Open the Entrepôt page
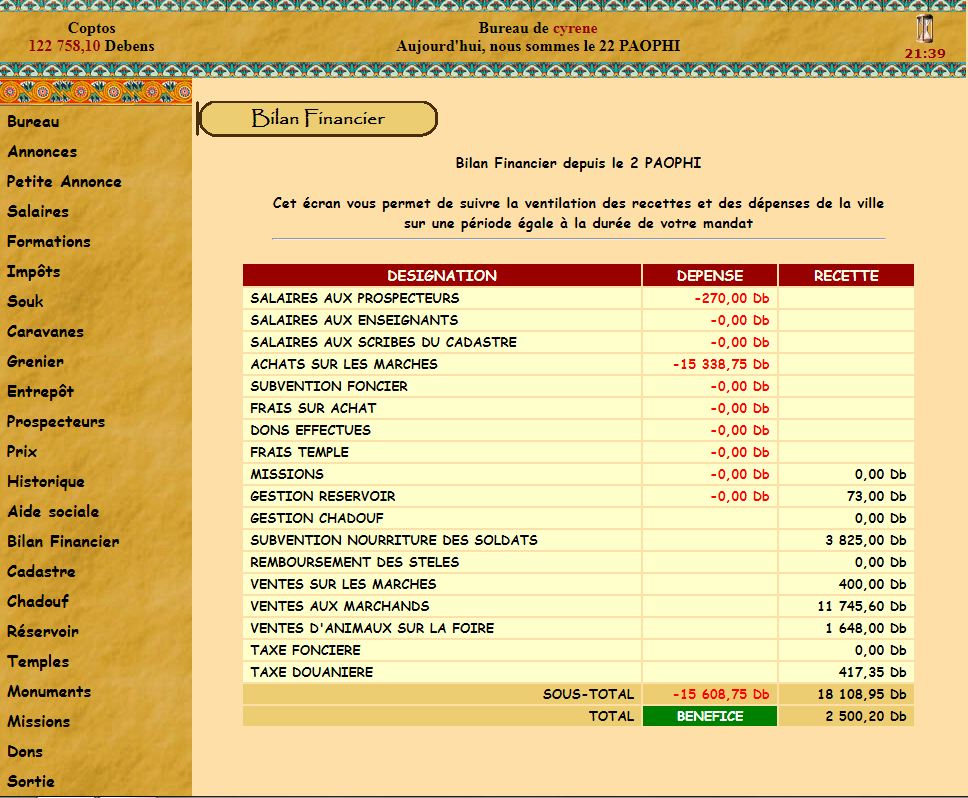Image resolution: width=968 pixels, height=798 pixels. pos(40,392)
